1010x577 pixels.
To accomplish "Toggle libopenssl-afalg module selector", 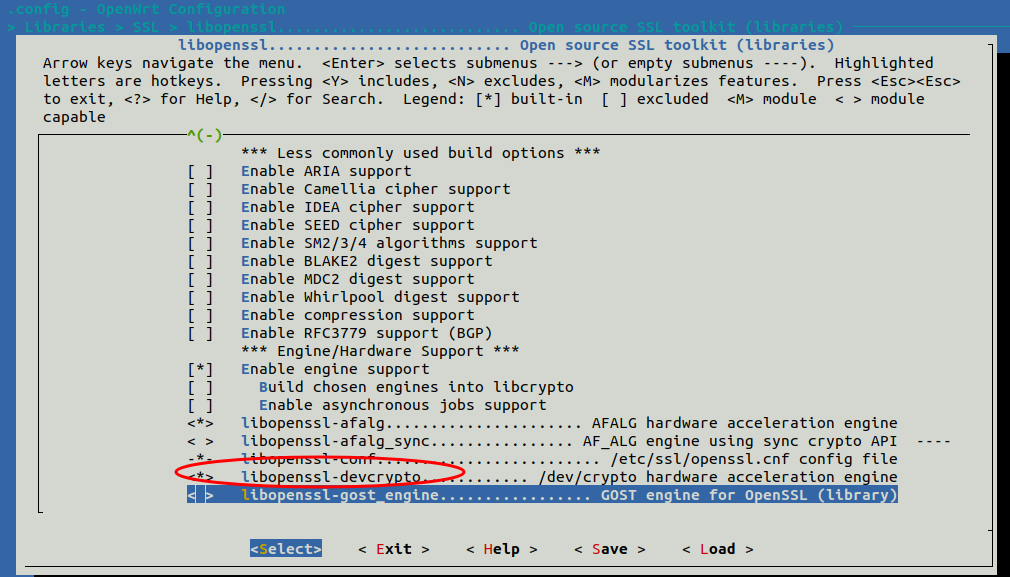I will coord(200,424).
